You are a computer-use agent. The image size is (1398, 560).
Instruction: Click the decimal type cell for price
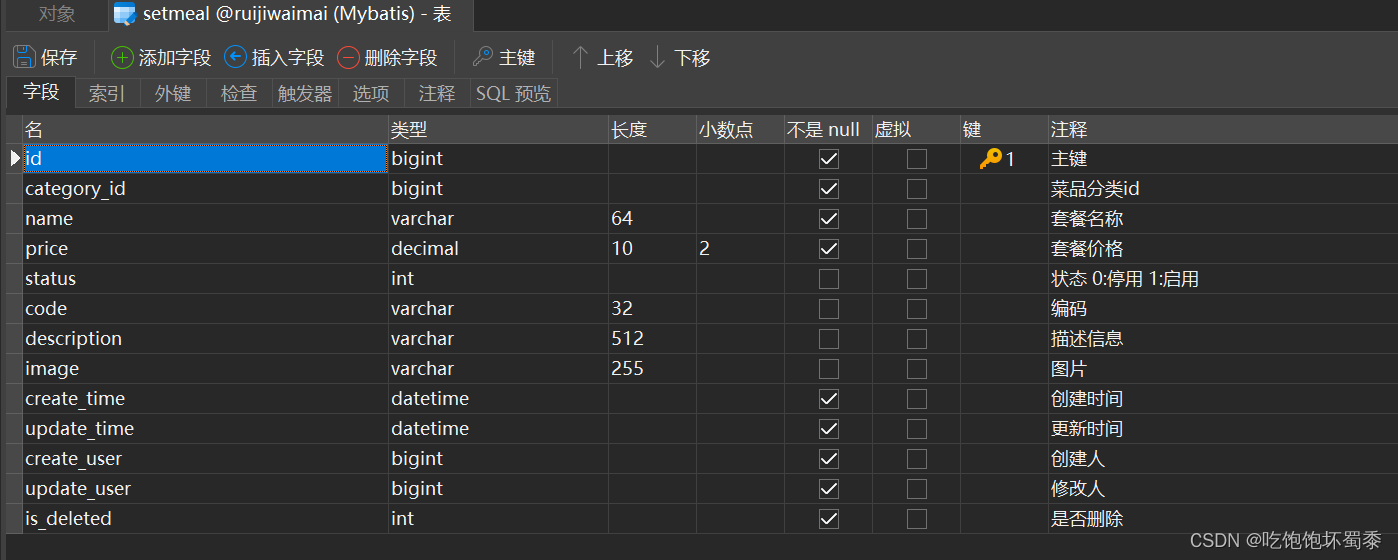(x=498, y=249)
